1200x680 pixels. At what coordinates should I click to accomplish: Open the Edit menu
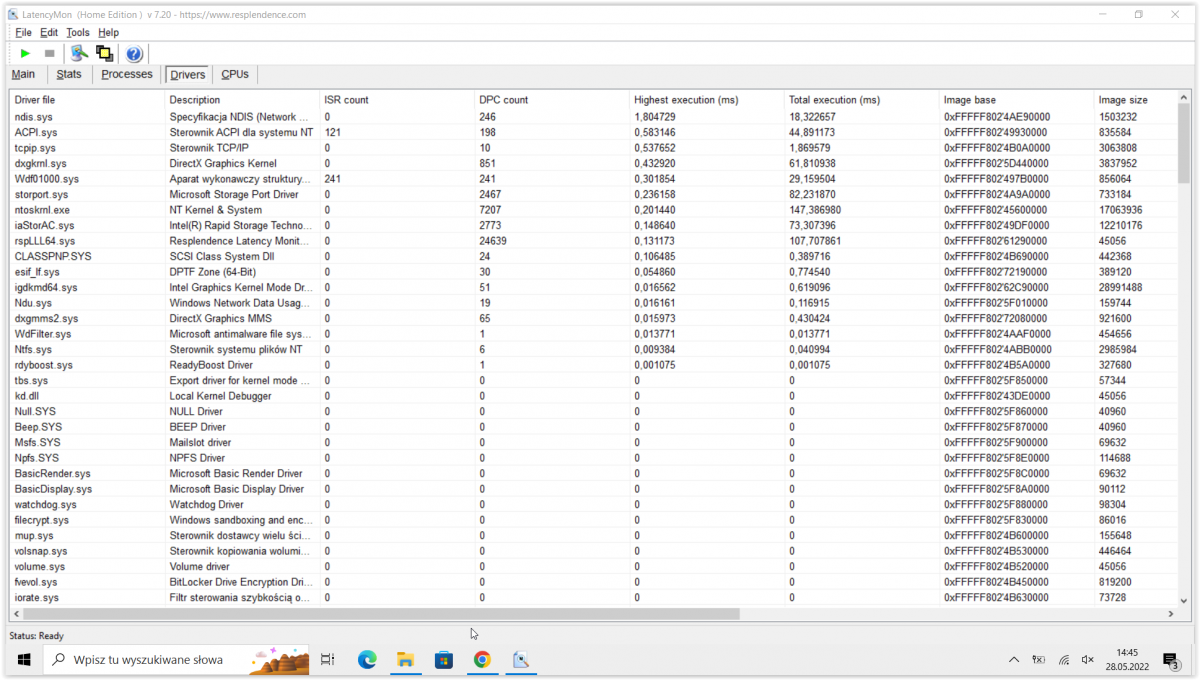(x=49, y=33)
